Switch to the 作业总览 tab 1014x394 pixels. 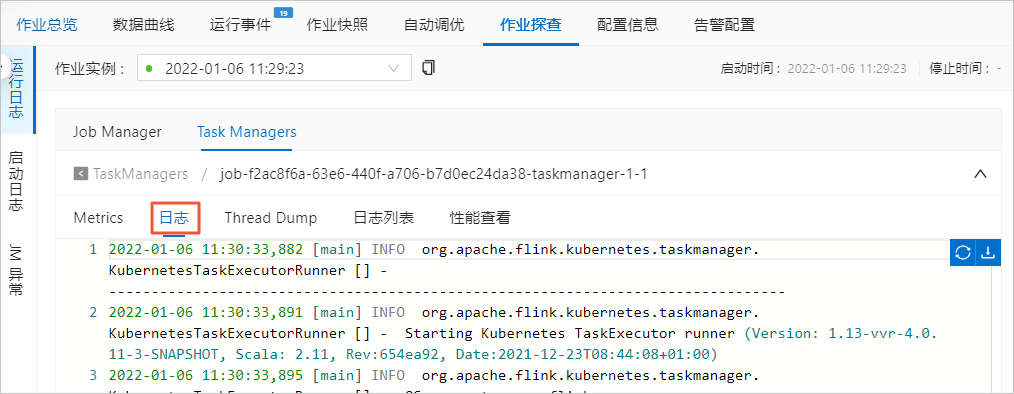click(47, 25)
